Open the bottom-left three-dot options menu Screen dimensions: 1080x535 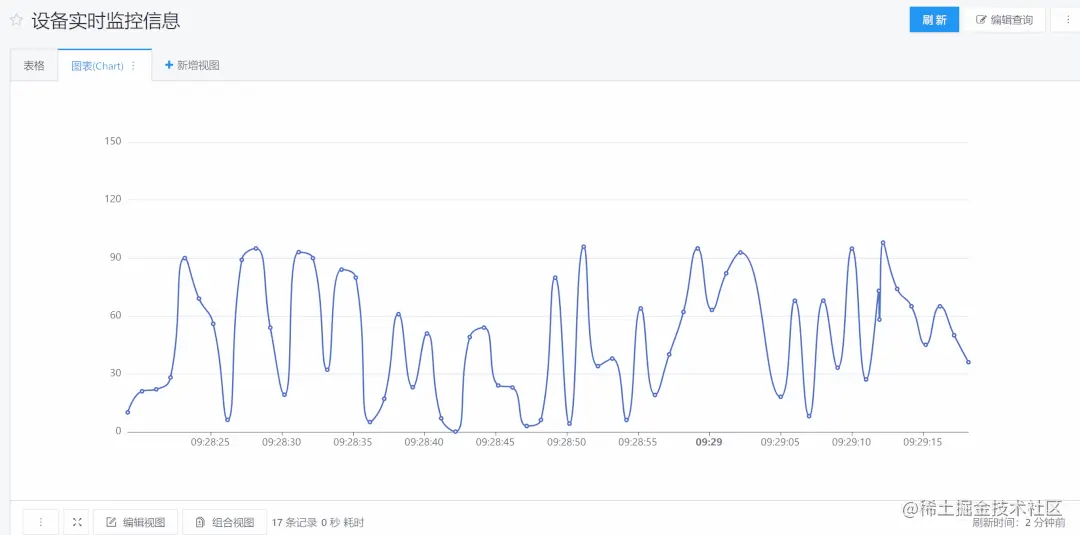(x=41, y=522)
